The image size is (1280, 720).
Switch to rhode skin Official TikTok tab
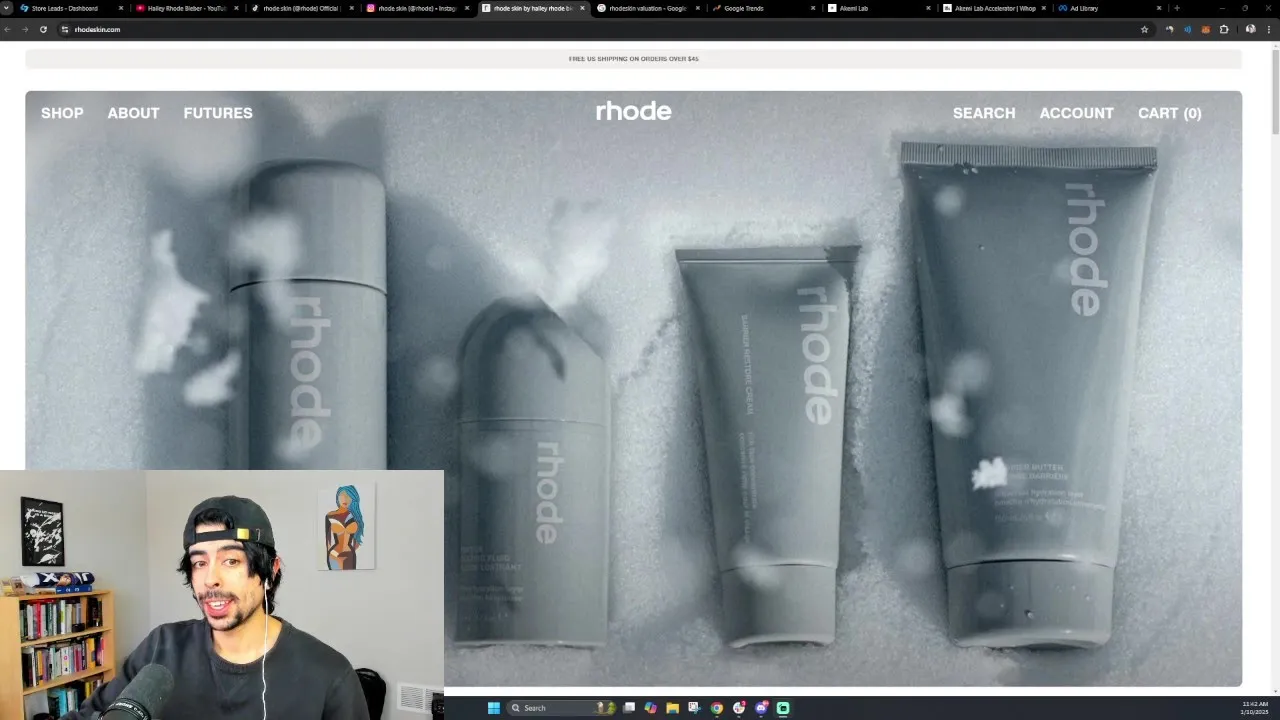(302, 8)
